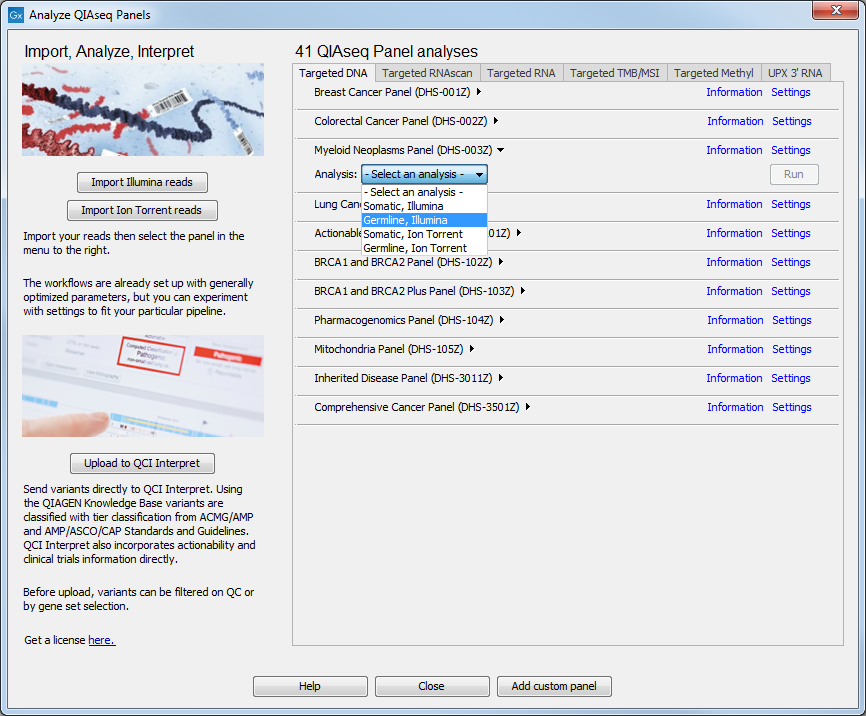Expand the Breast Cancer Panel (DHS-001Z) row

point(479,92)
